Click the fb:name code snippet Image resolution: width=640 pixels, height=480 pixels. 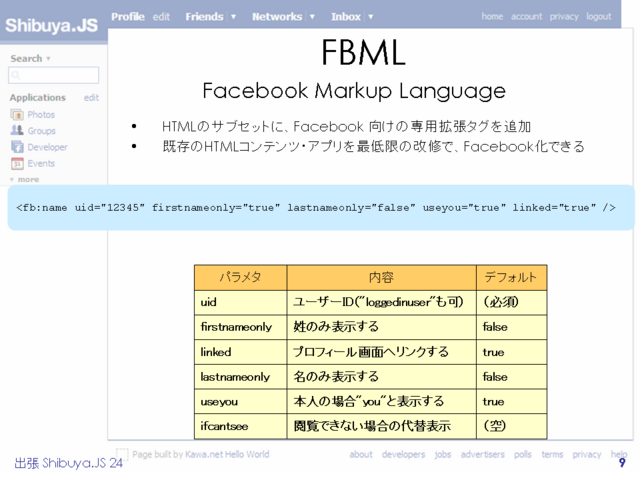316,207
